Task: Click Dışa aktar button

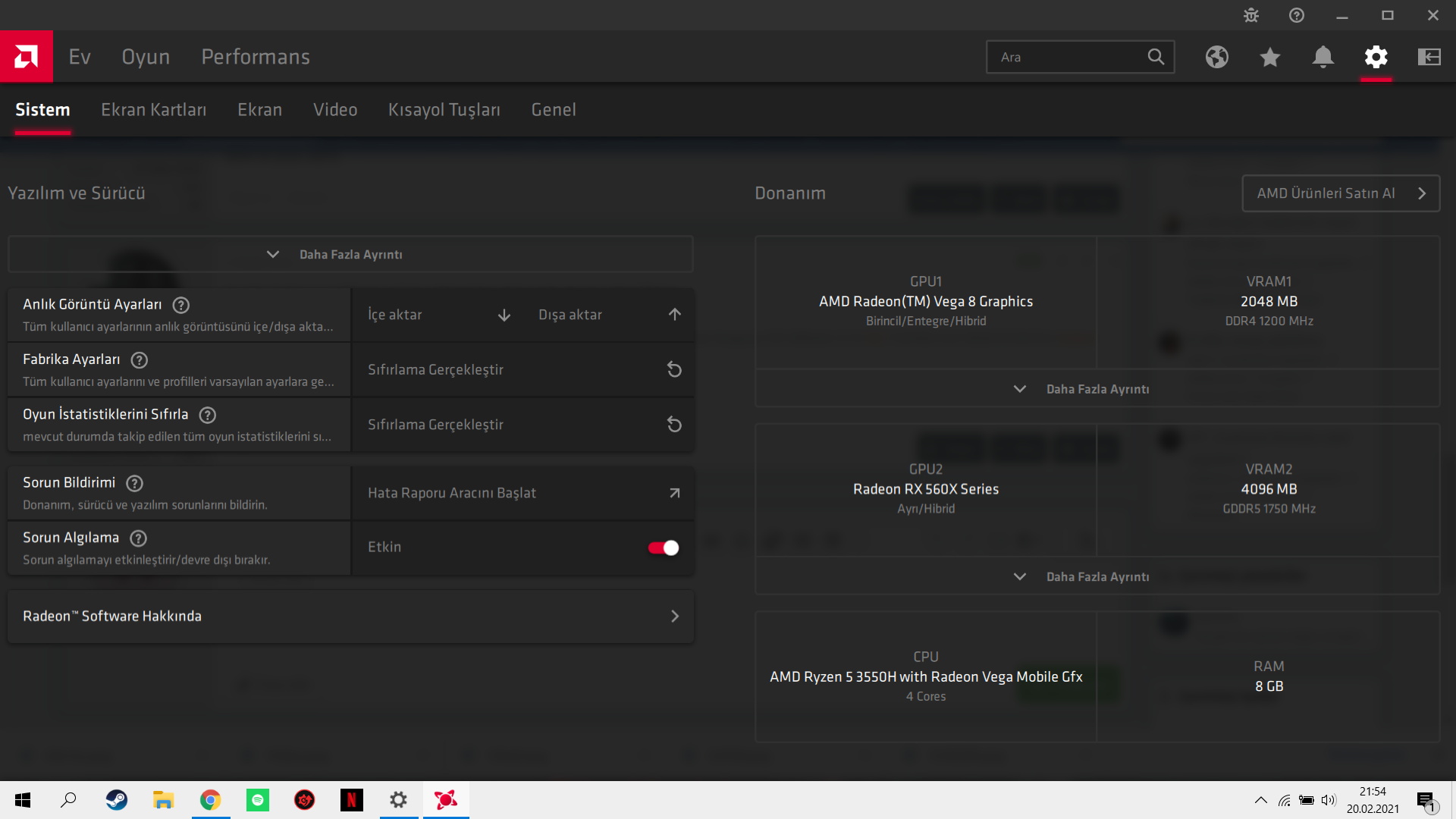Action: [608, 315]
